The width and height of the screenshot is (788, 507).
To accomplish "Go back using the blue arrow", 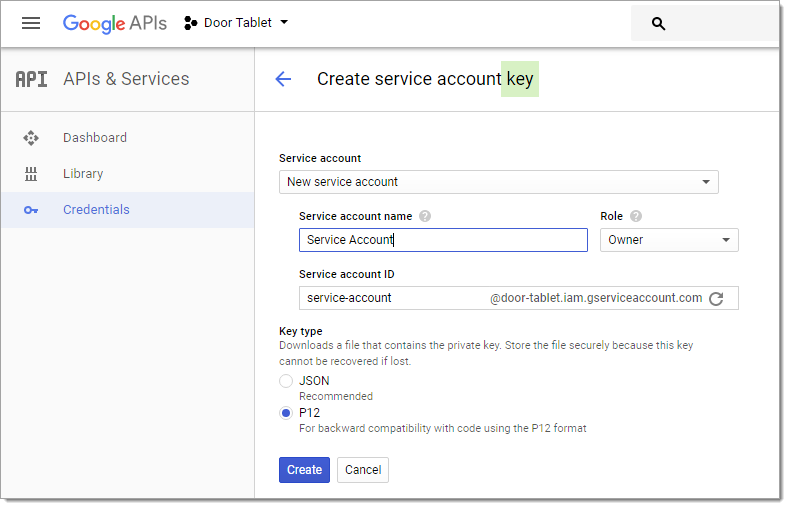I will [x=283, y=79].
